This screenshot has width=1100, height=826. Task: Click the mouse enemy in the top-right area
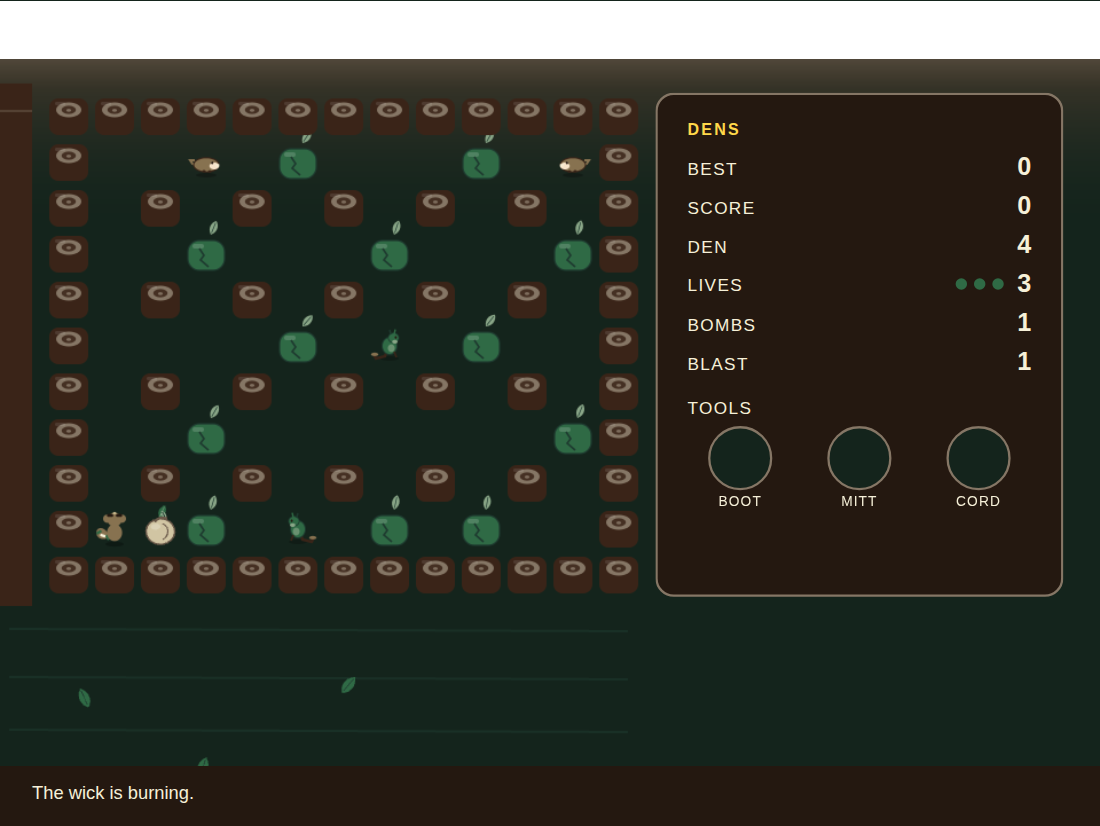tap(574, 165)
